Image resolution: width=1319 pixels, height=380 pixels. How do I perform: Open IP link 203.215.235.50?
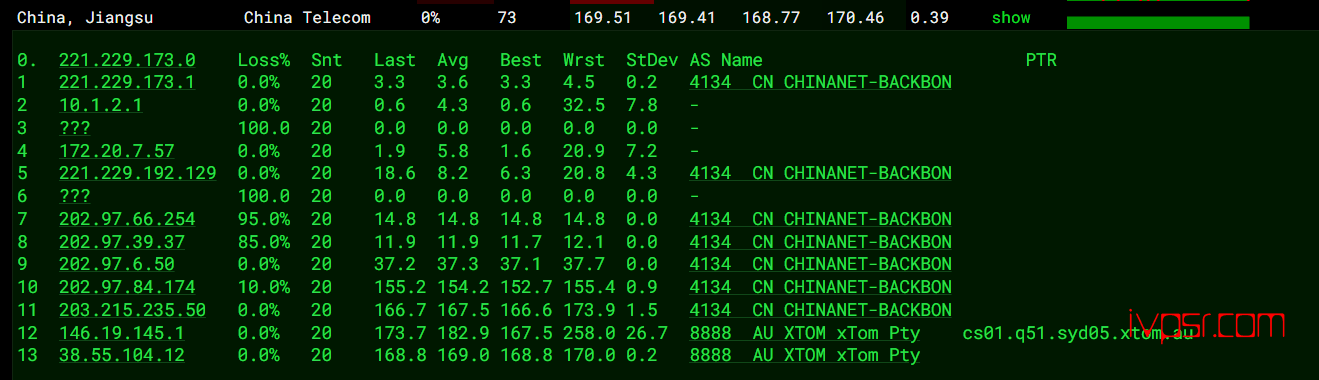point(132,310)
